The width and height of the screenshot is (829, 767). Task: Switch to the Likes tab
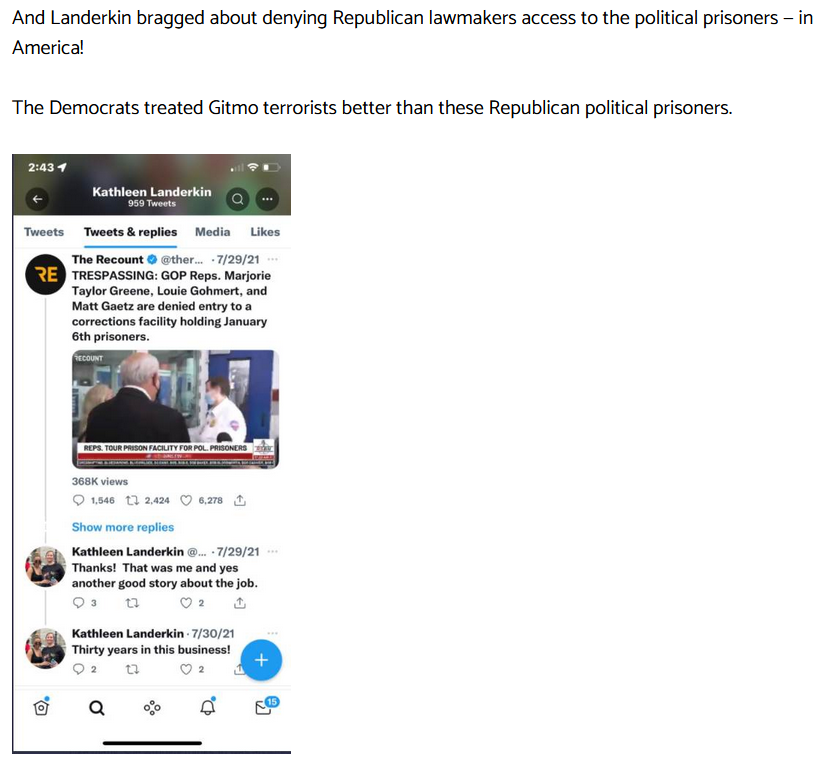[x=265, y=232]
